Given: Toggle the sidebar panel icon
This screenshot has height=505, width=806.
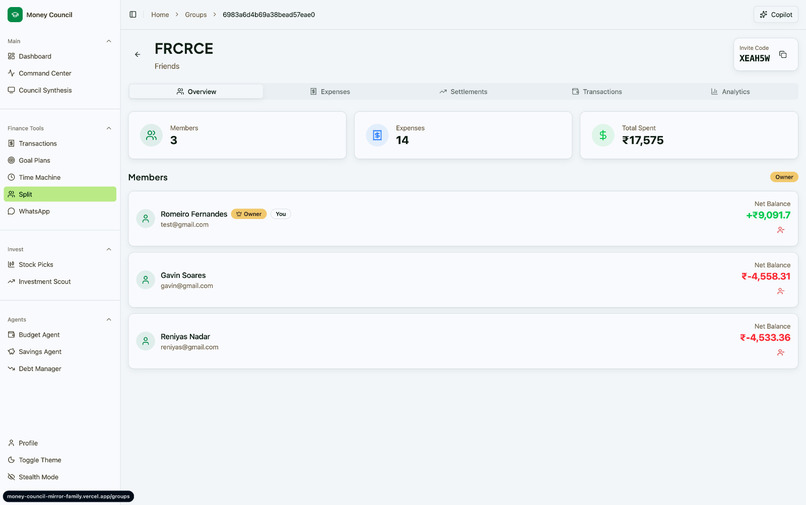Looking at the screenshot, I should (x=133, y=14).
